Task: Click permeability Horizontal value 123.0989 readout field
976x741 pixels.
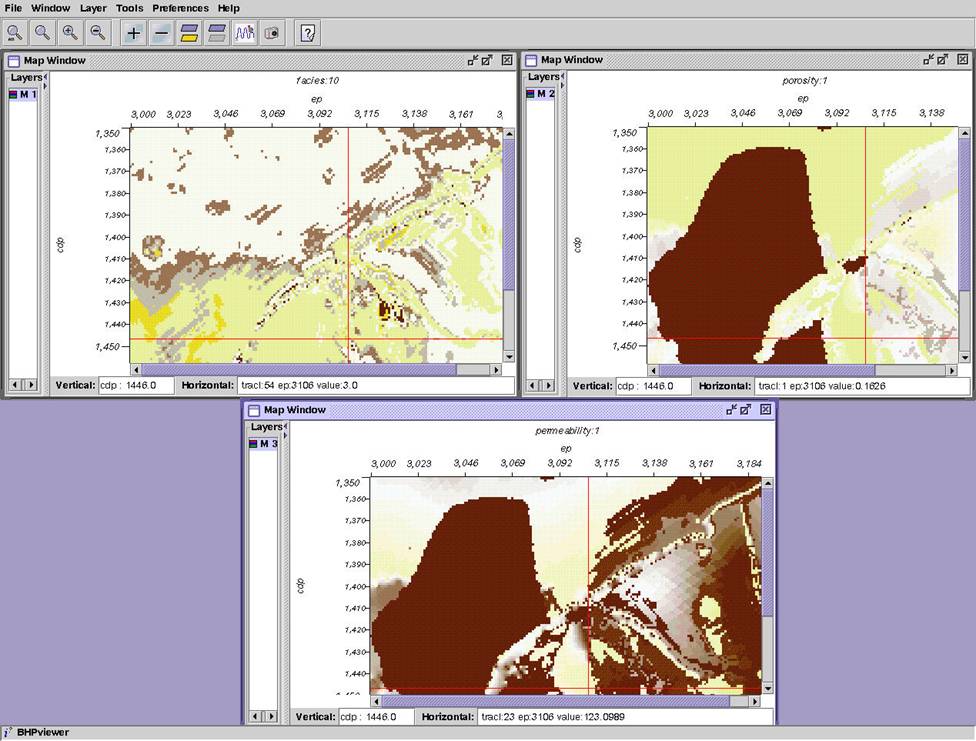Action: point(626,717)
